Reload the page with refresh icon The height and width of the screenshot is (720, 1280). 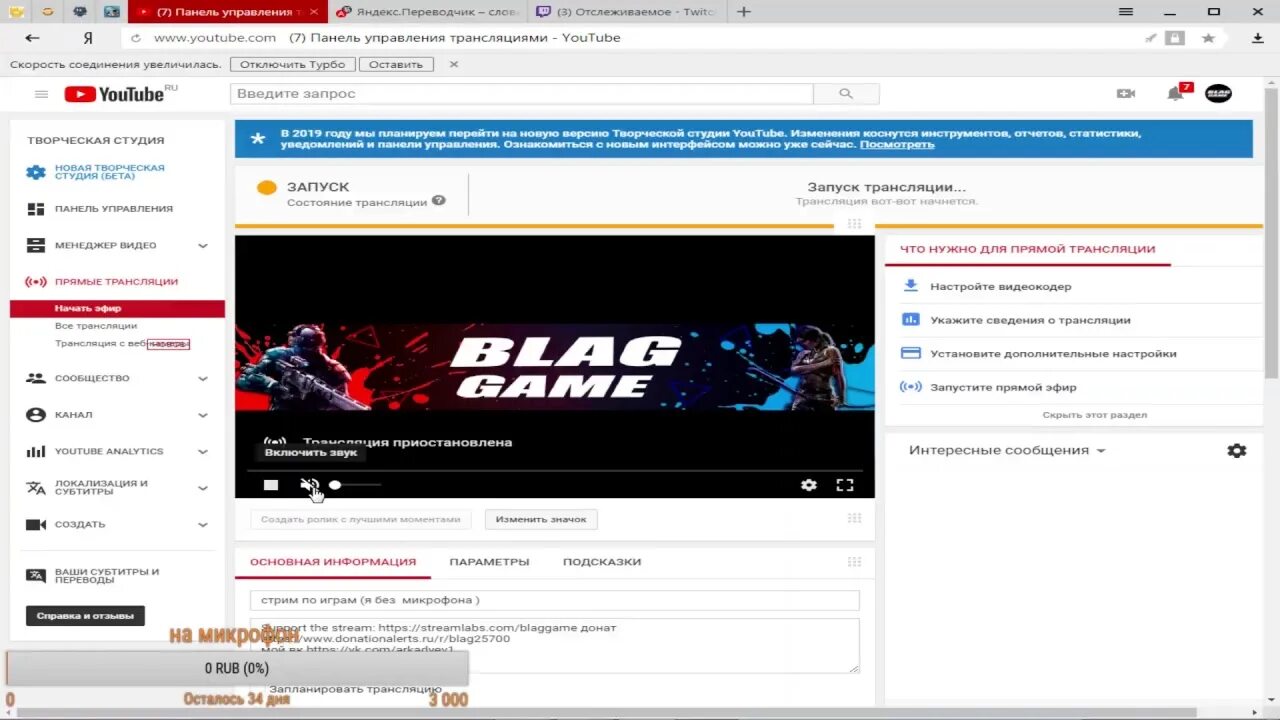click(136, 38)
